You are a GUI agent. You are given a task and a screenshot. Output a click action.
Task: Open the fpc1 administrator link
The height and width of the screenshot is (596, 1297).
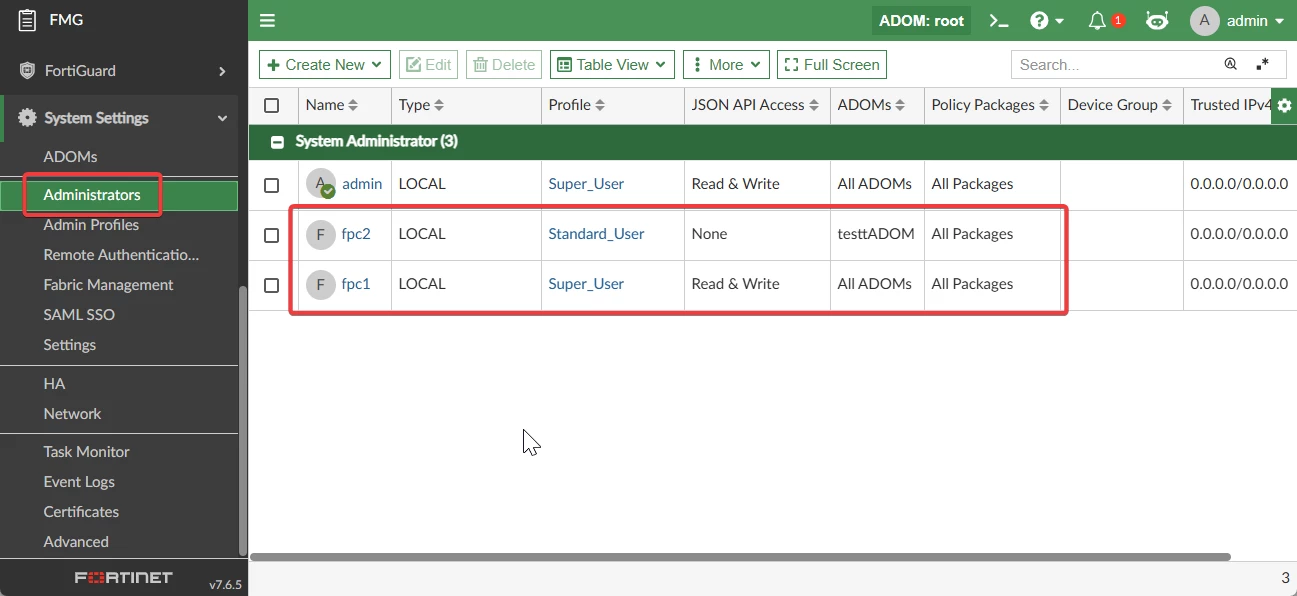point(356,284)
